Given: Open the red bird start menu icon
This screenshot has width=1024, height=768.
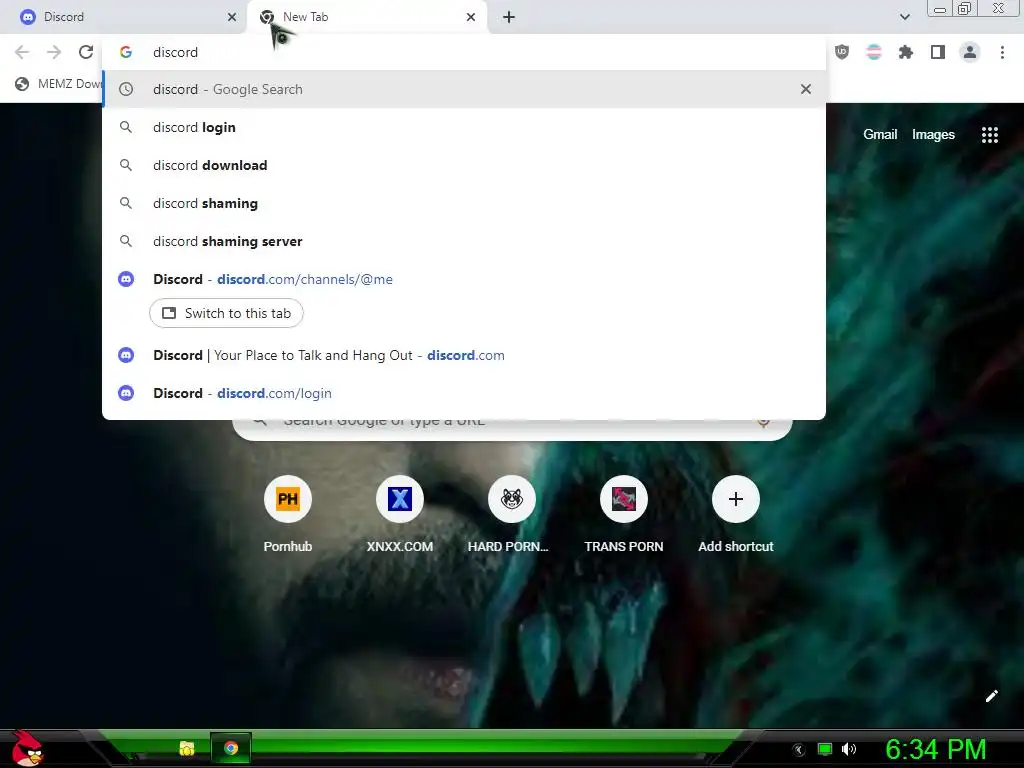Looking at the screenshot, I should (x=26, y=748).
